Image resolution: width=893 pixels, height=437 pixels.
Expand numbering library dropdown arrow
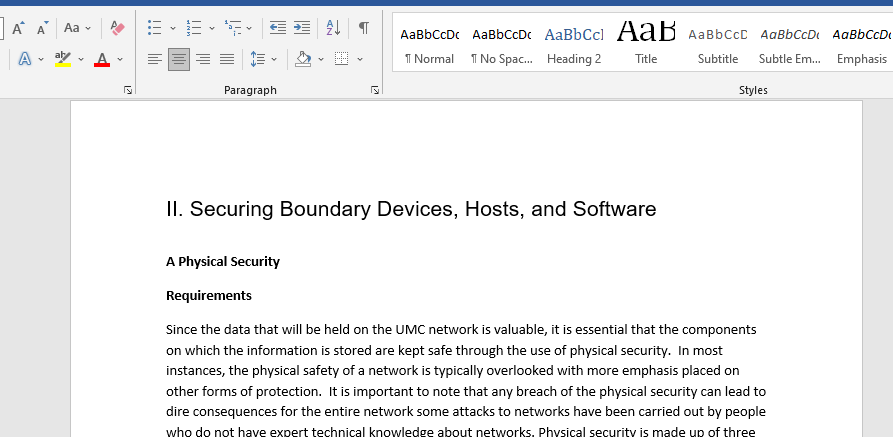[212, 28]
